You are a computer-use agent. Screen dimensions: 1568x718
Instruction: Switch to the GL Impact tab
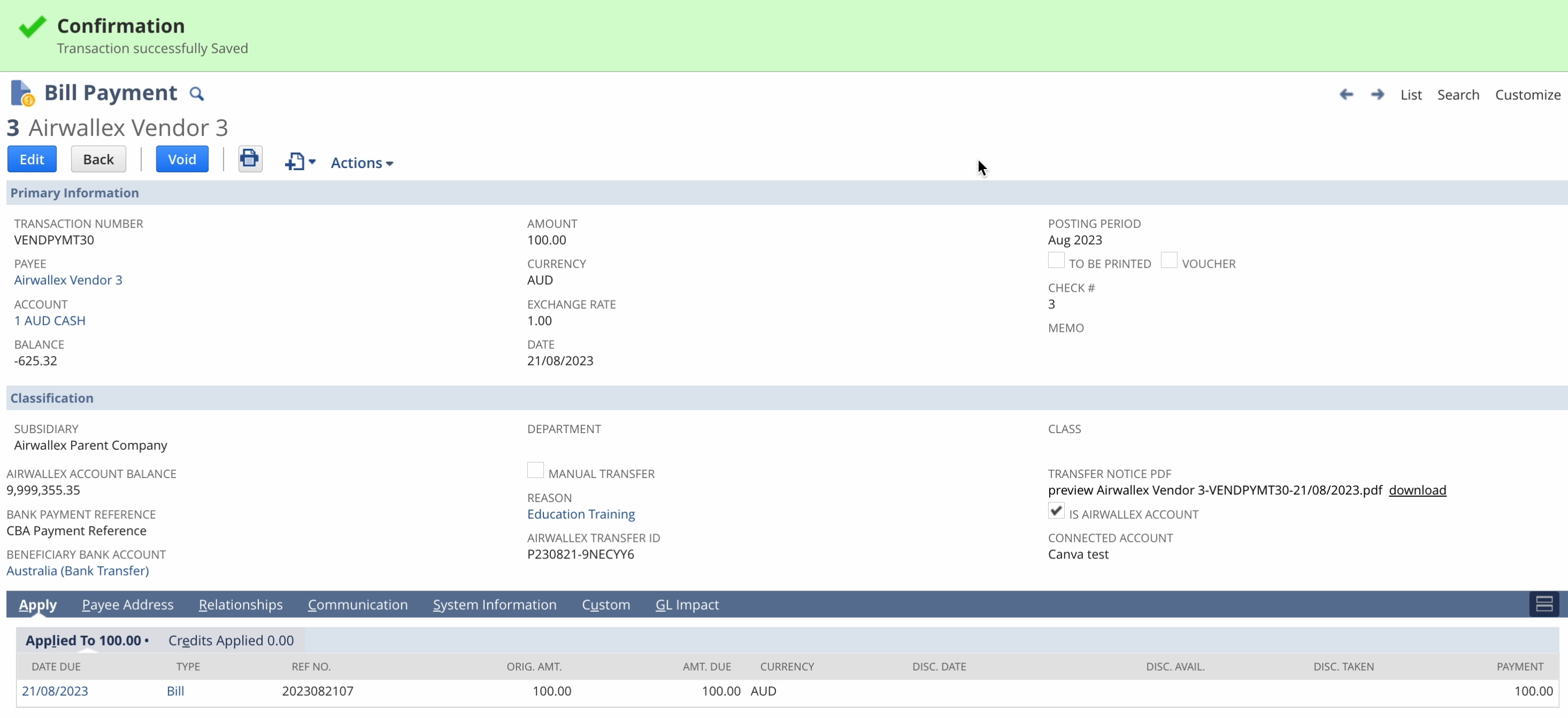pos(687,604)
